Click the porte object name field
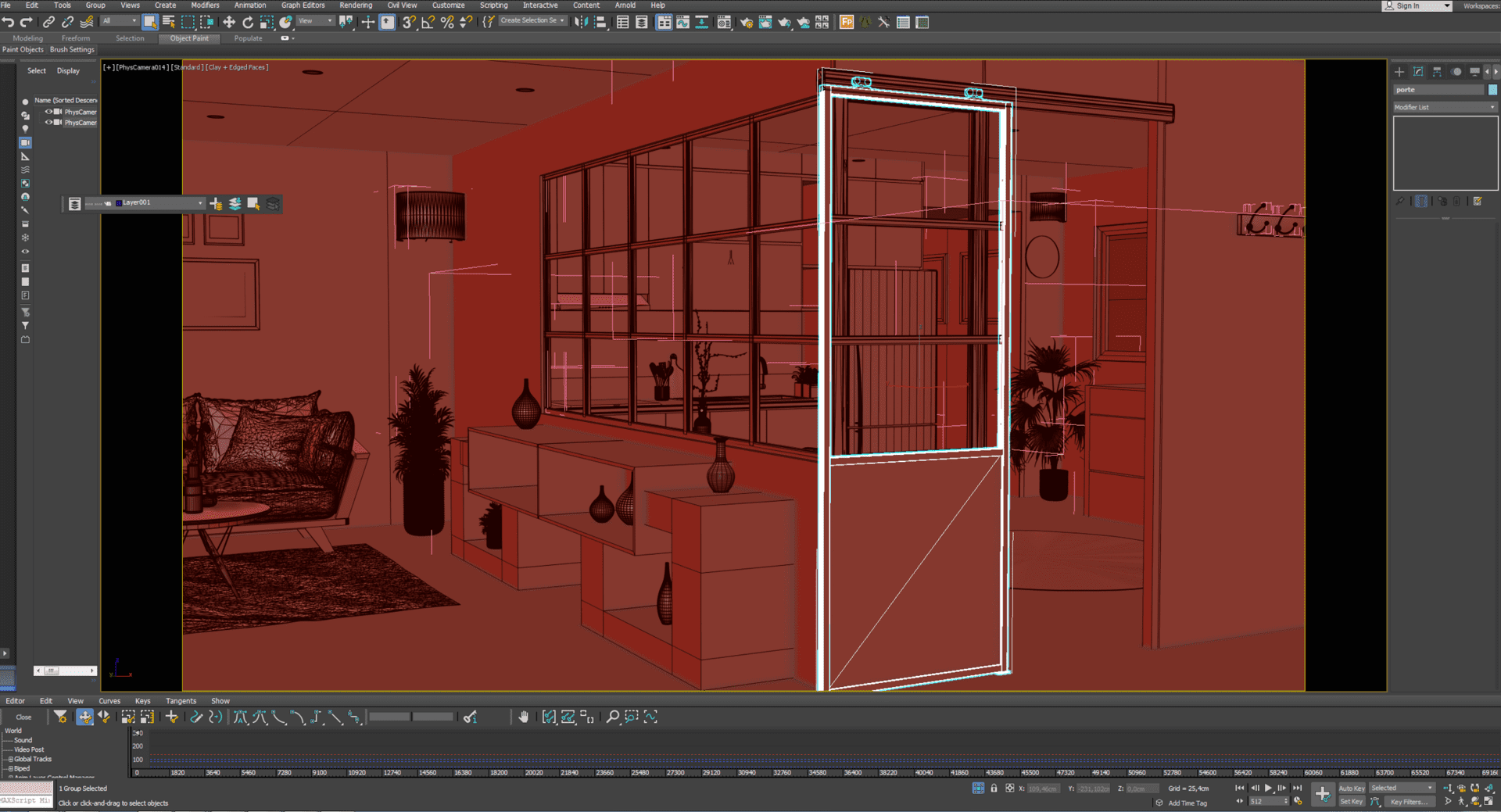 (1438, 90)
